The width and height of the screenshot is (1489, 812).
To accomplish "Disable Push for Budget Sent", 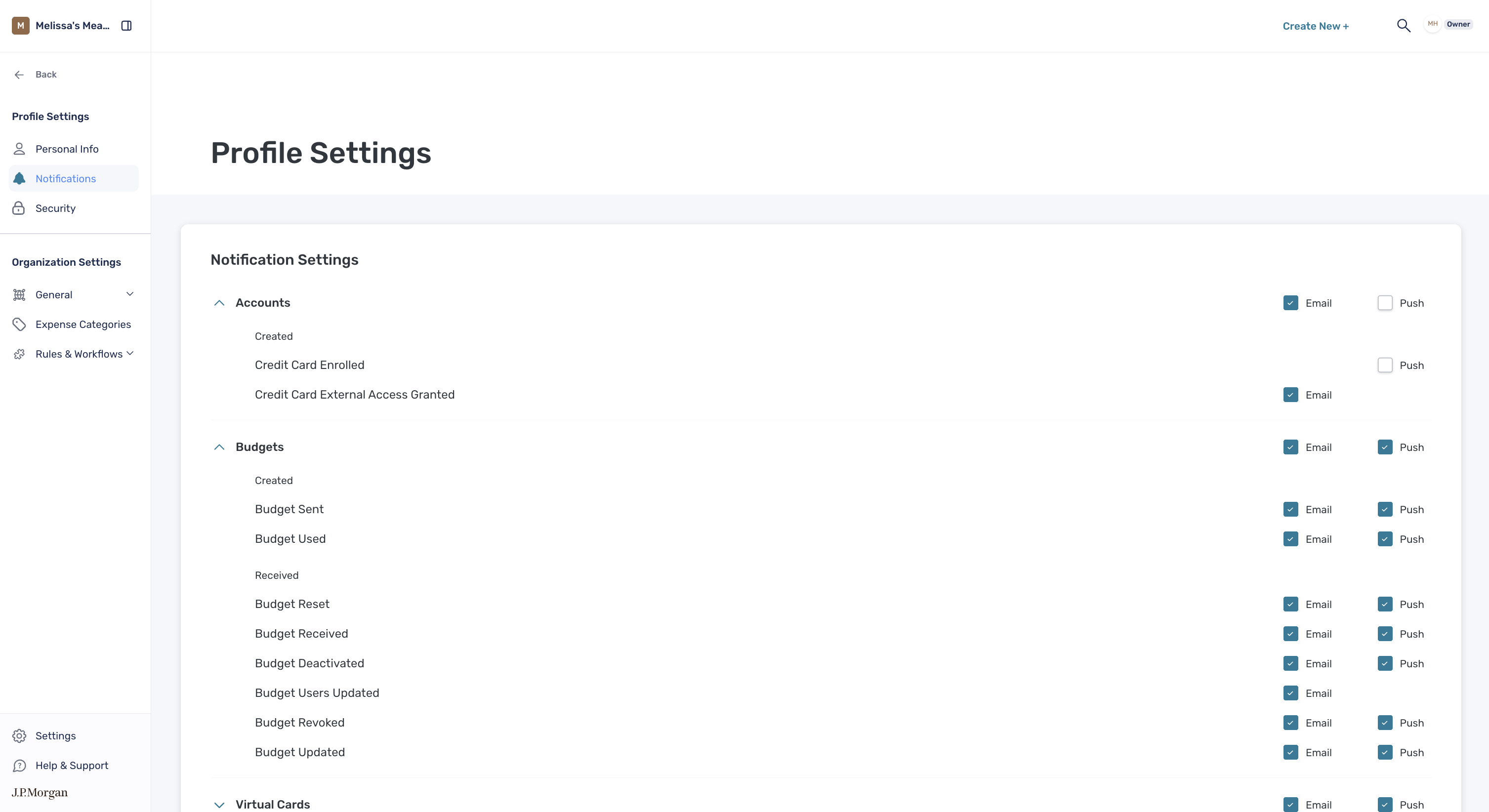I will pos(1385,509).
